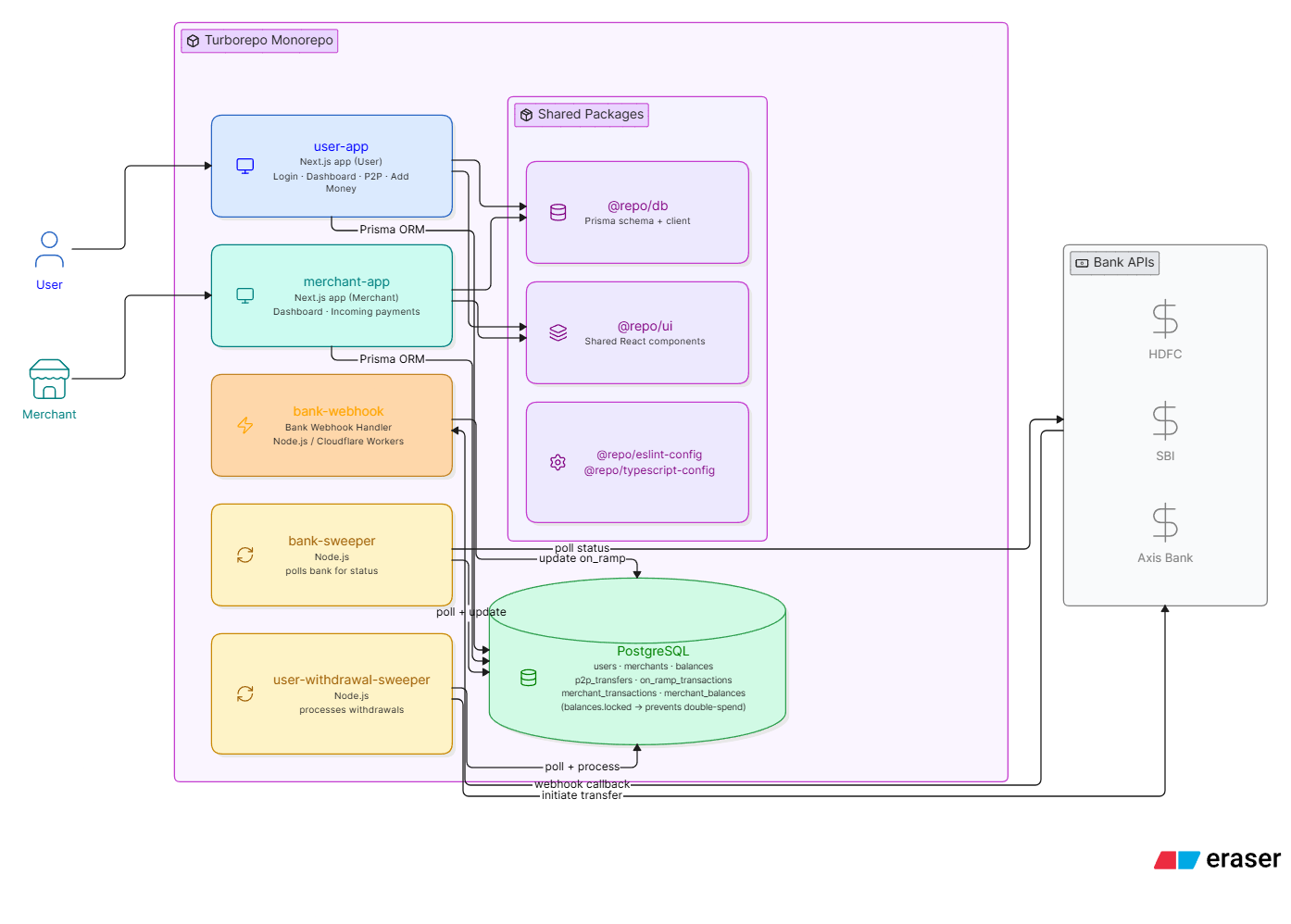Click the 'p2p_transfers · on_ramp_transactions' text

(653, 681)
